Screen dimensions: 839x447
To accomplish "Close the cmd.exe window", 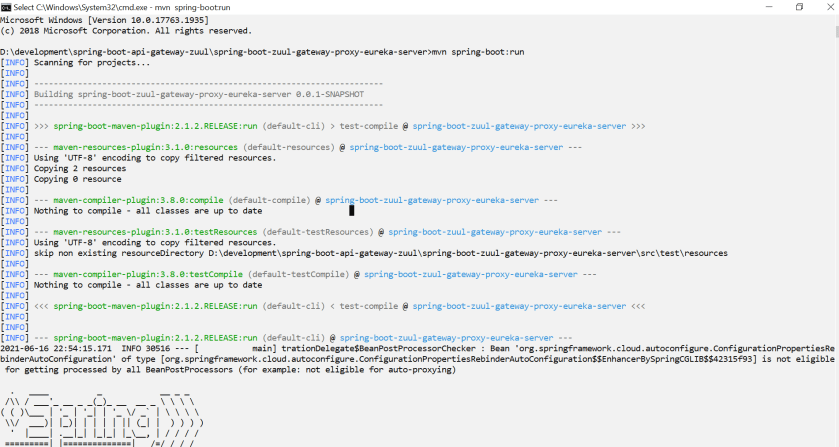I will [830, 7].
